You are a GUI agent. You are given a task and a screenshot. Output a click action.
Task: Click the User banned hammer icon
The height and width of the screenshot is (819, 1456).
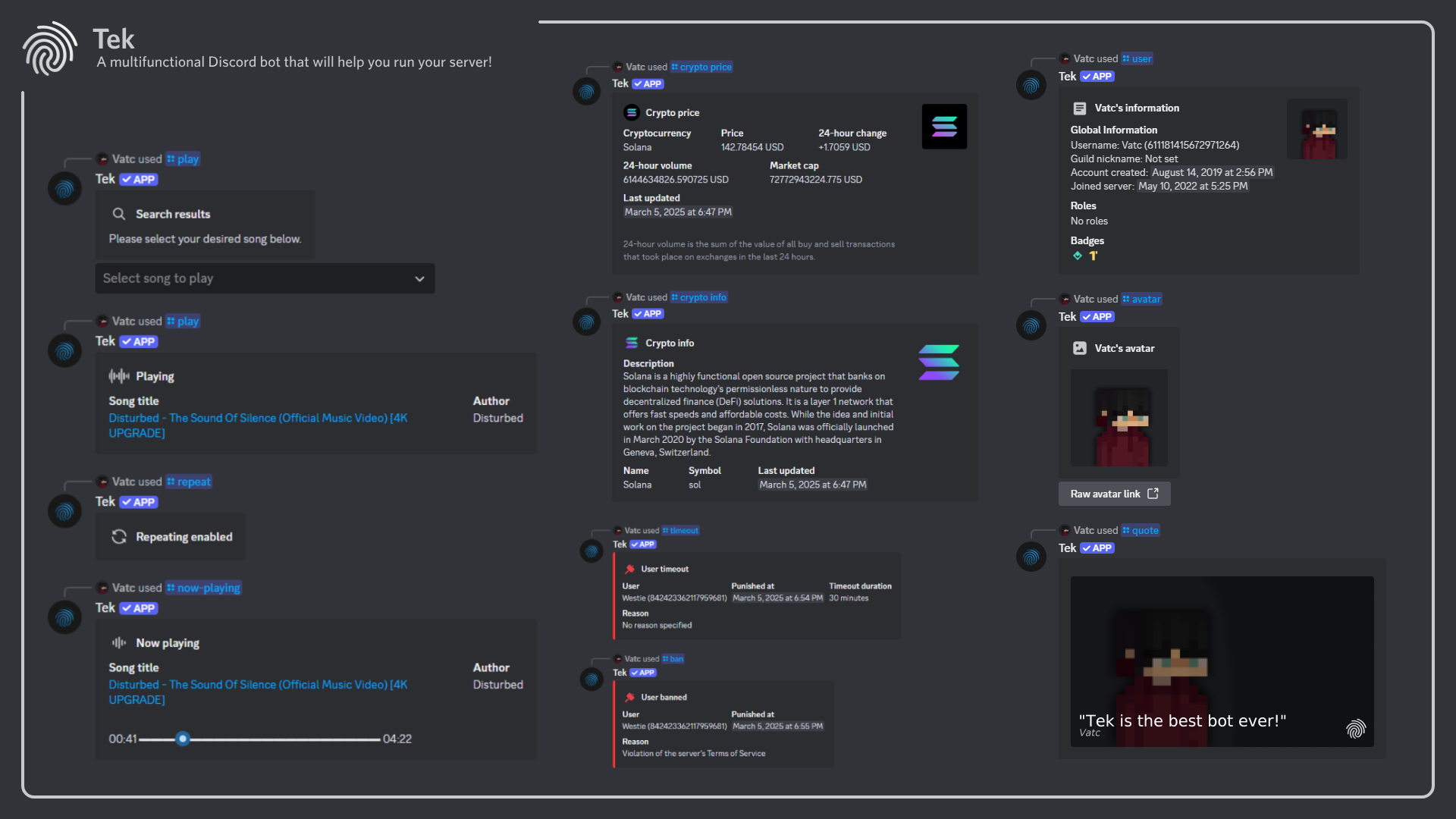point(630,697)
